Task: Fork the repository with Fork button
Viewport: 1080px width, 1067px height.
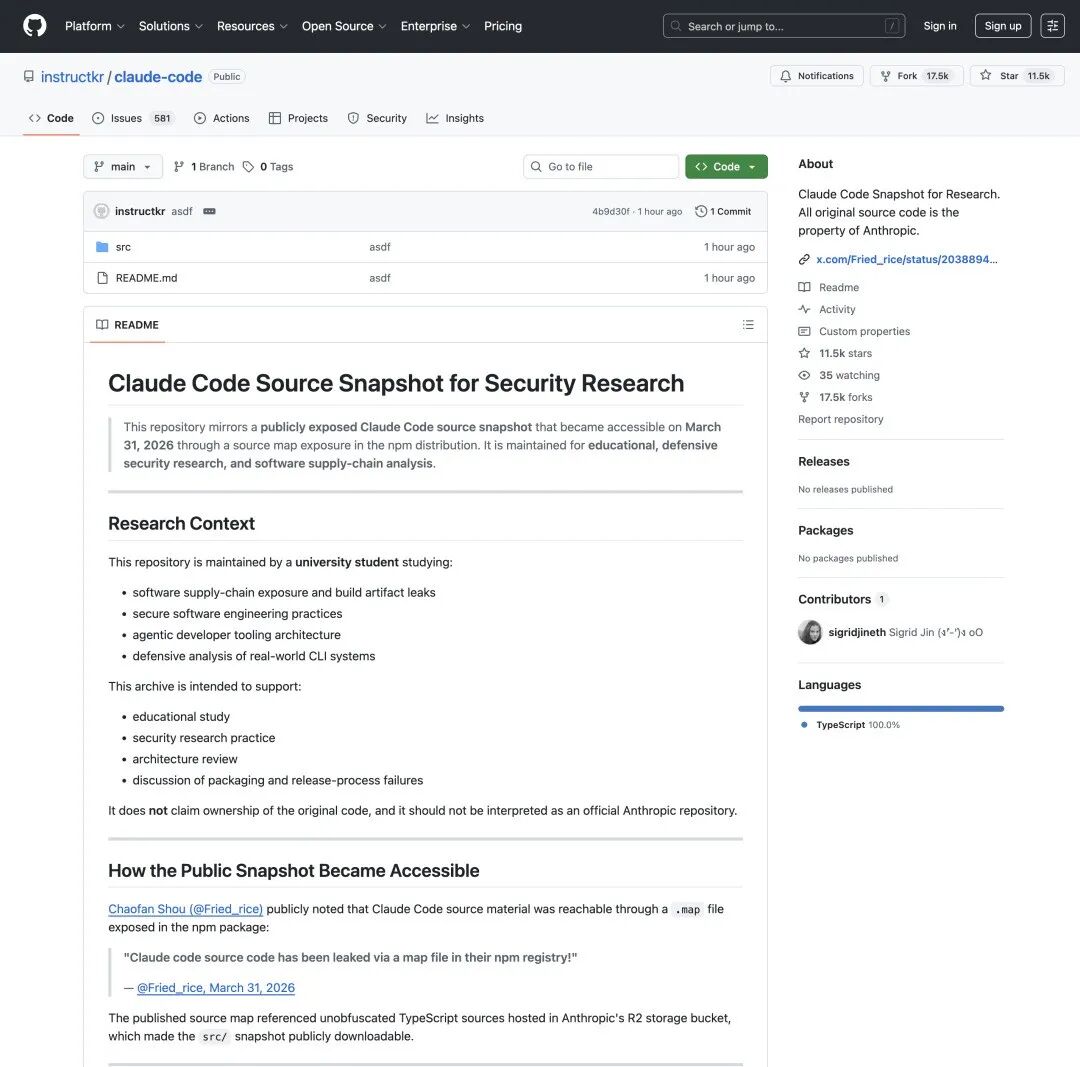Action: [x=916, y=76]
